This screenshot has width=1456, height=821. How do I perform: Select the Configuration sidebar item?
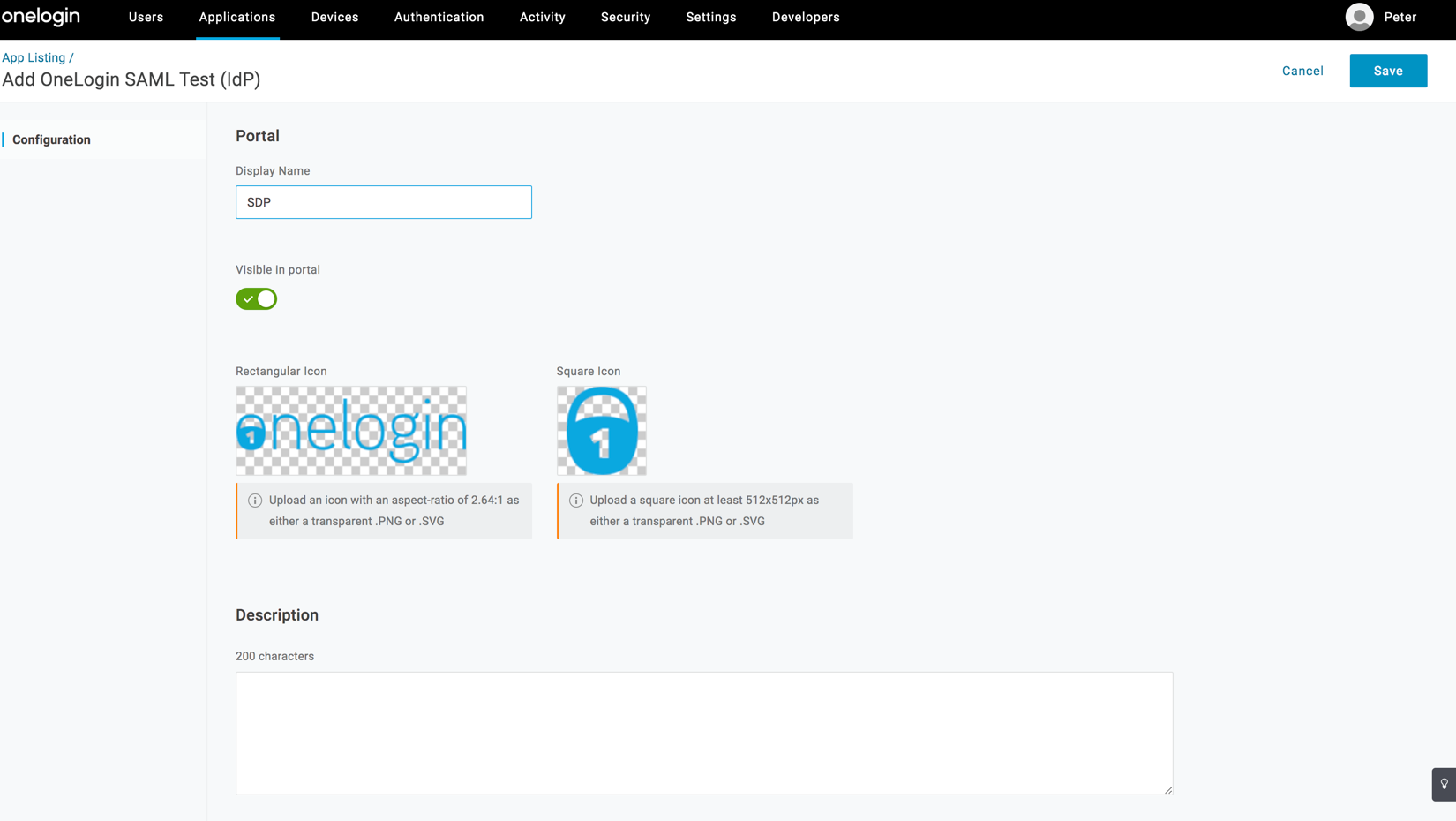point(51,139)
